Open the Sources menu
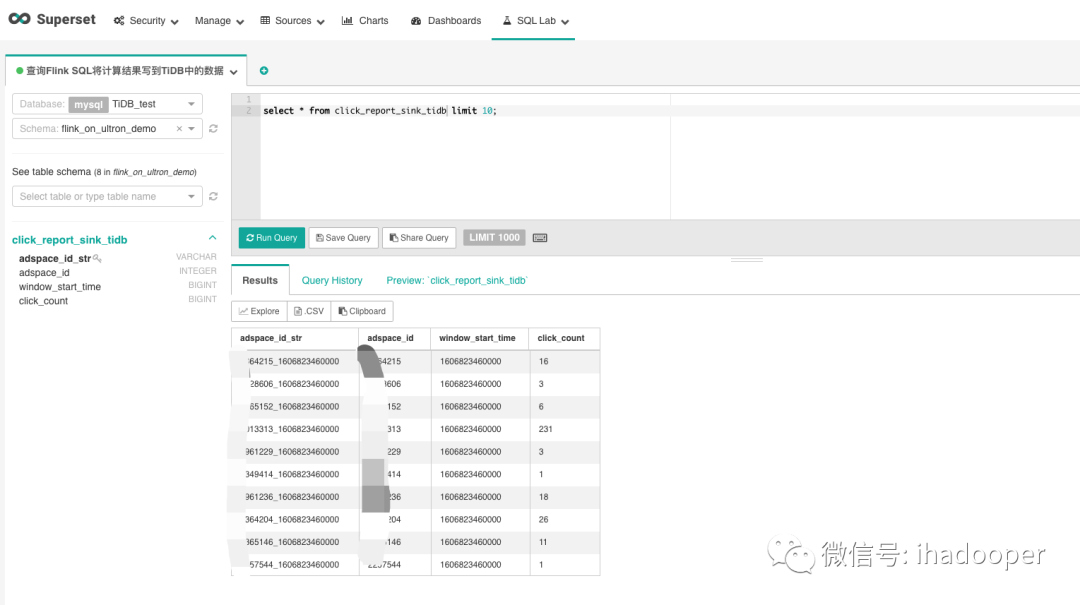 click(292, 21)
